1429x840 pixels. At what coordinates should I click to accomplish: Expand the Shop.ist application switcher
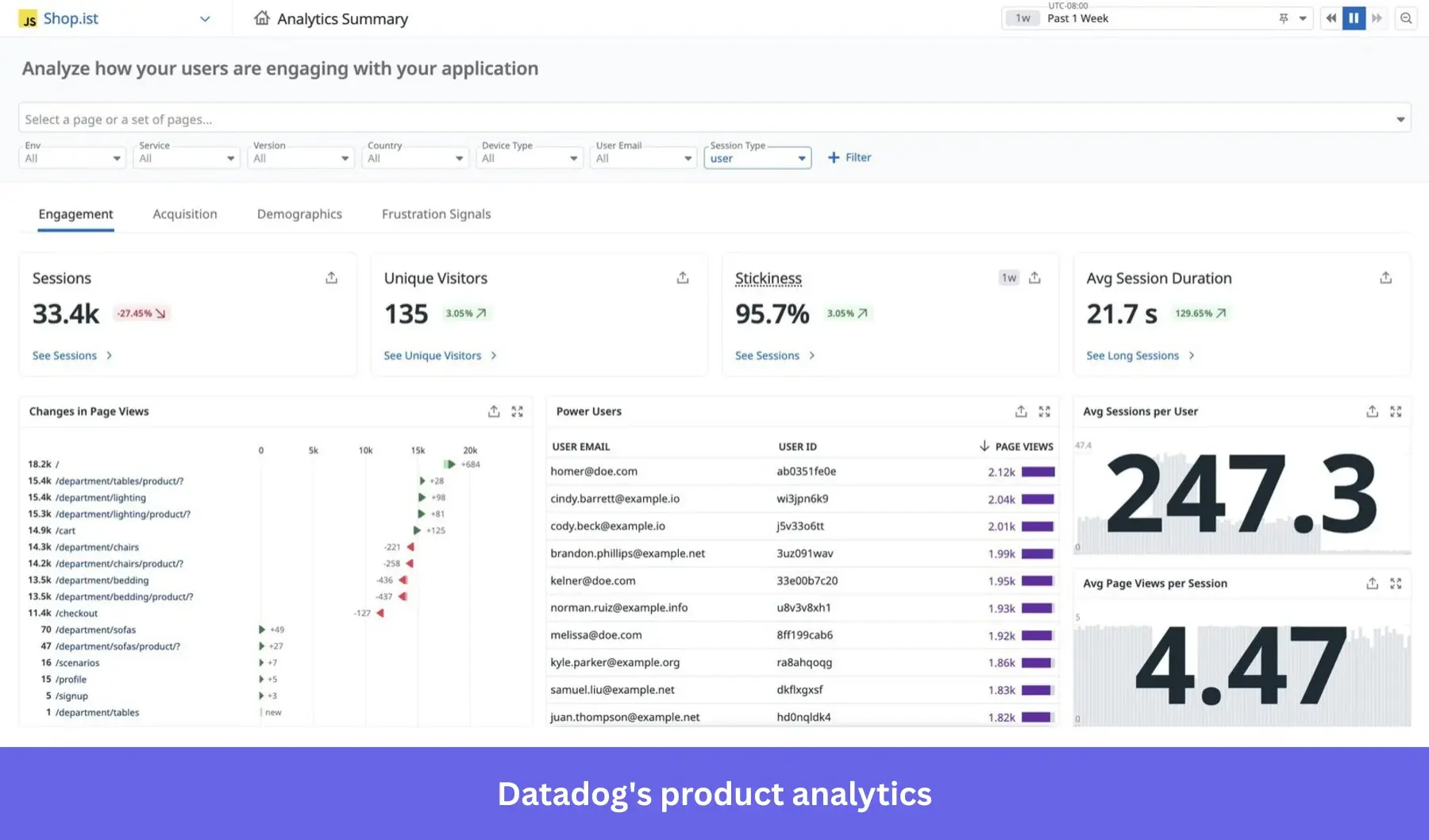click(205, 18)
